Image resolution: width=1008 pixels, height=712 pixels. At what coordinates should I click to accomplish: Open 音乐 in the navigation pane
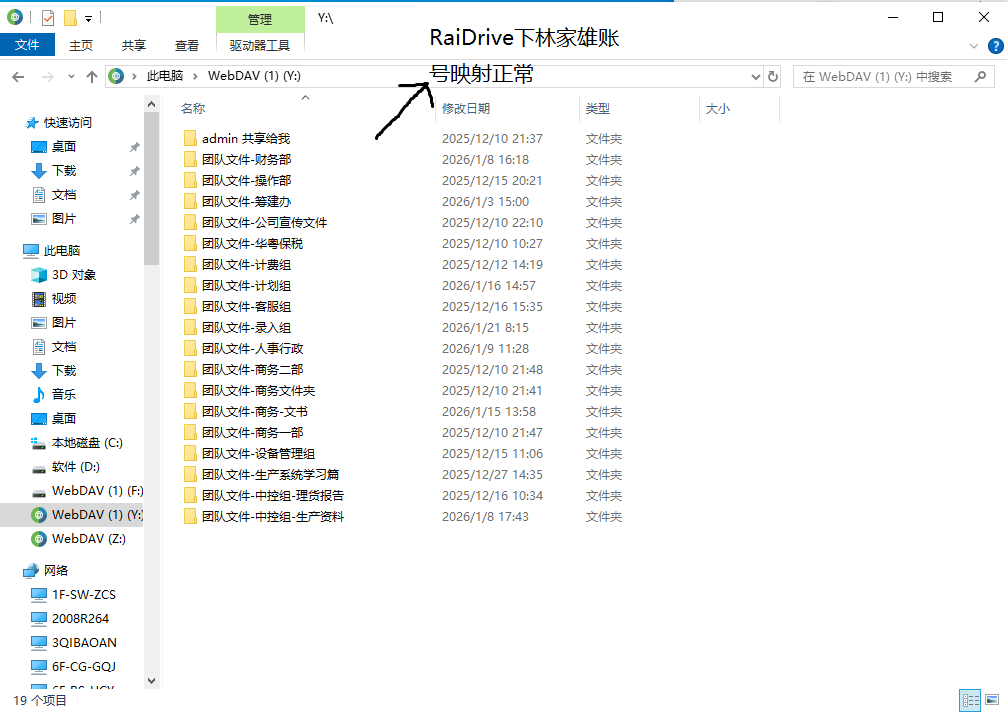tap(64, 395)
